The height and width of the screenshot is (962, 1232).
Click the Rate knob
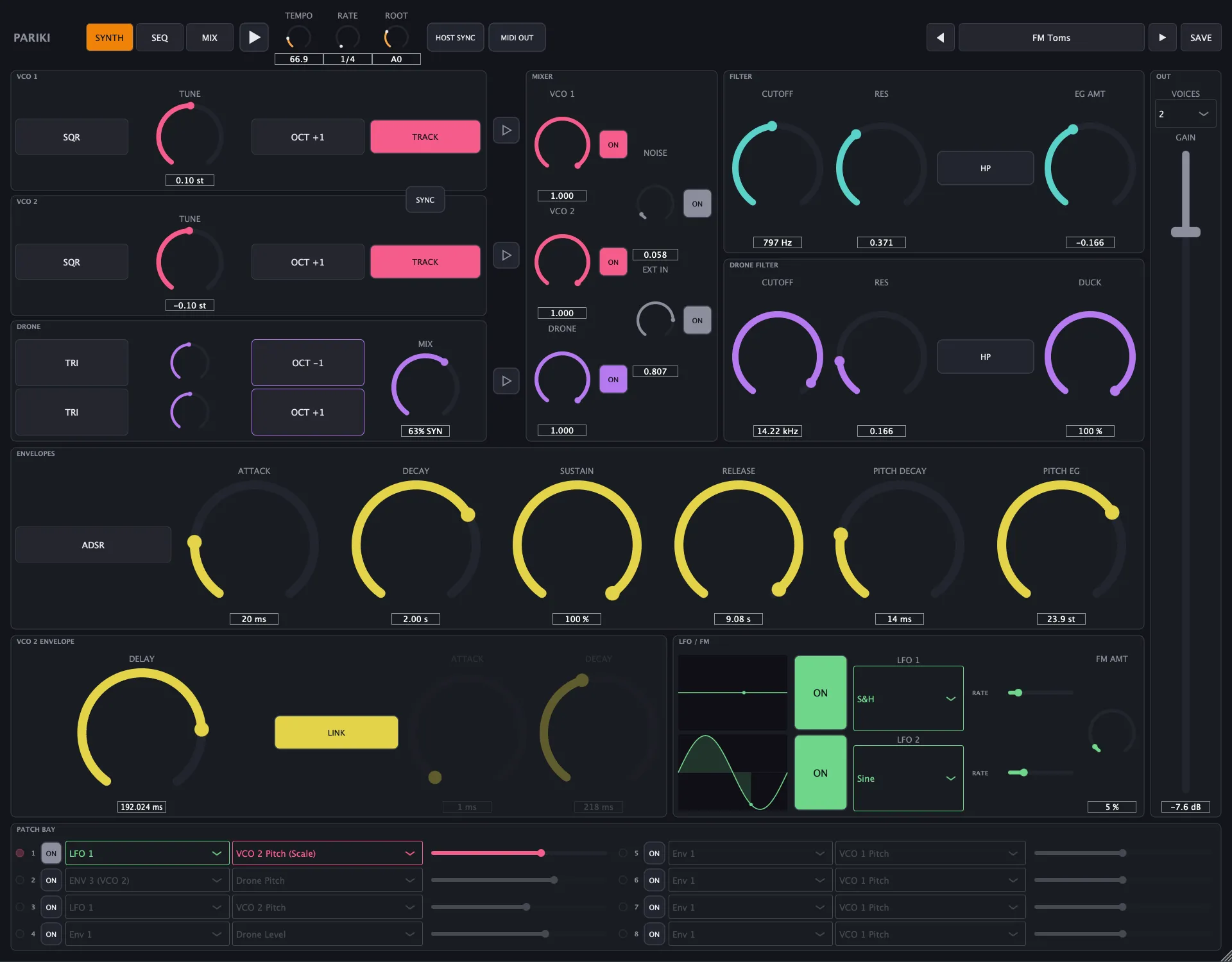coord(347,38)
